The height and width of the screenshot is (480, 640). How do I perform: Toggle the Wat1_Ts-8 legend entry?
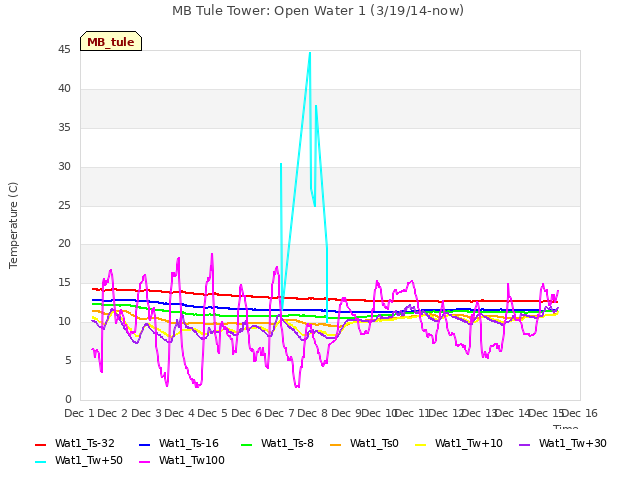coord(277,444)
